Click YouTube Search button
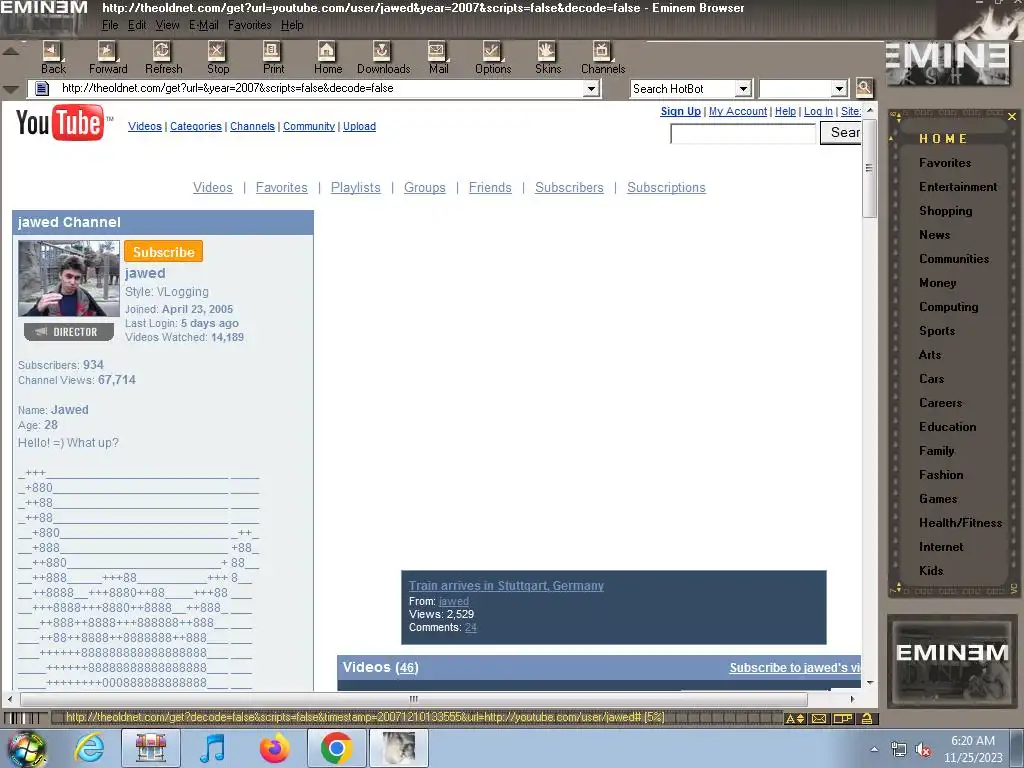Viewport: 1024px width, 768px height. point(841,133)
